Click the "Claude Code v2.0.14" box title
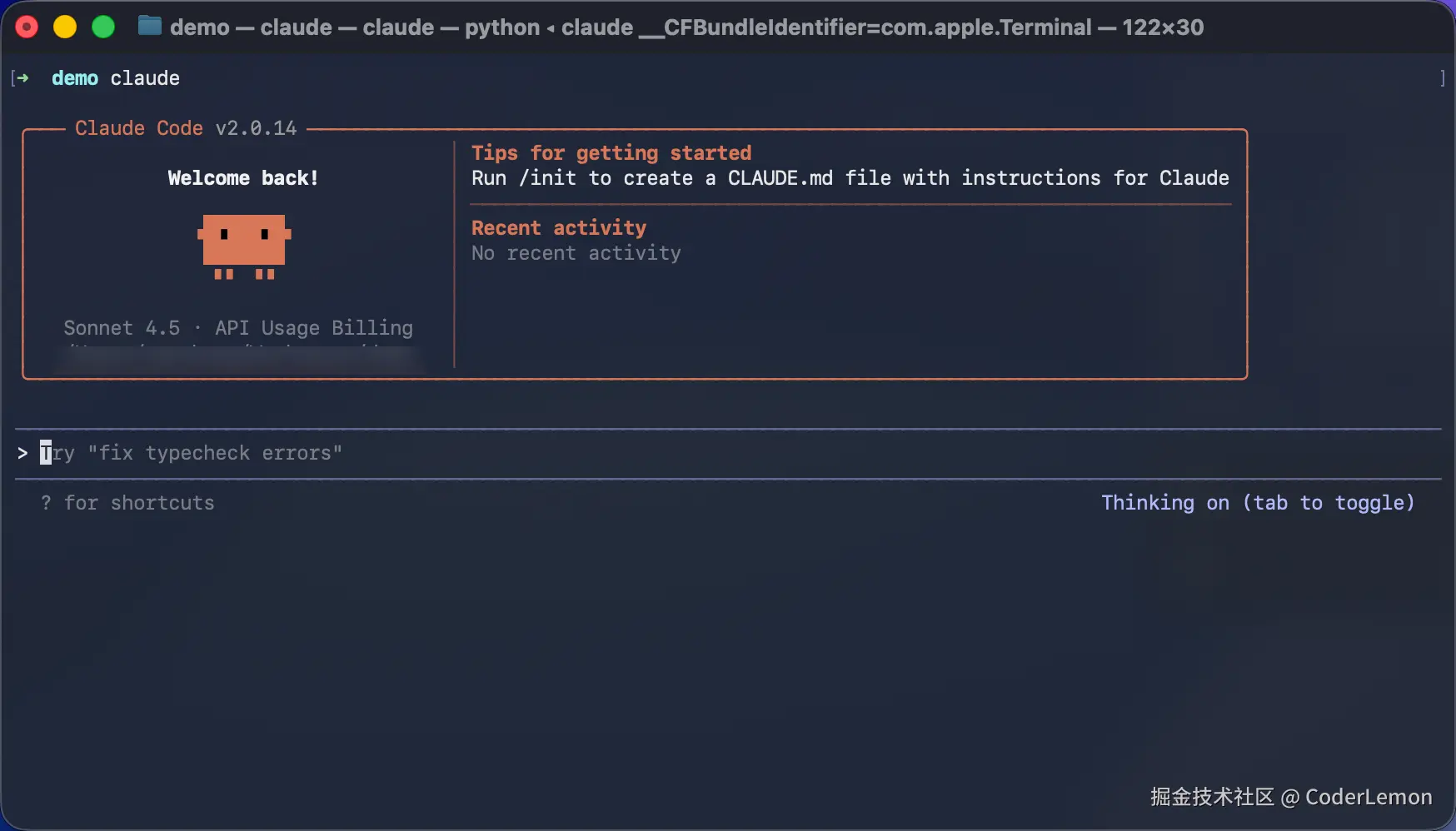 click(x=185, y=128)
